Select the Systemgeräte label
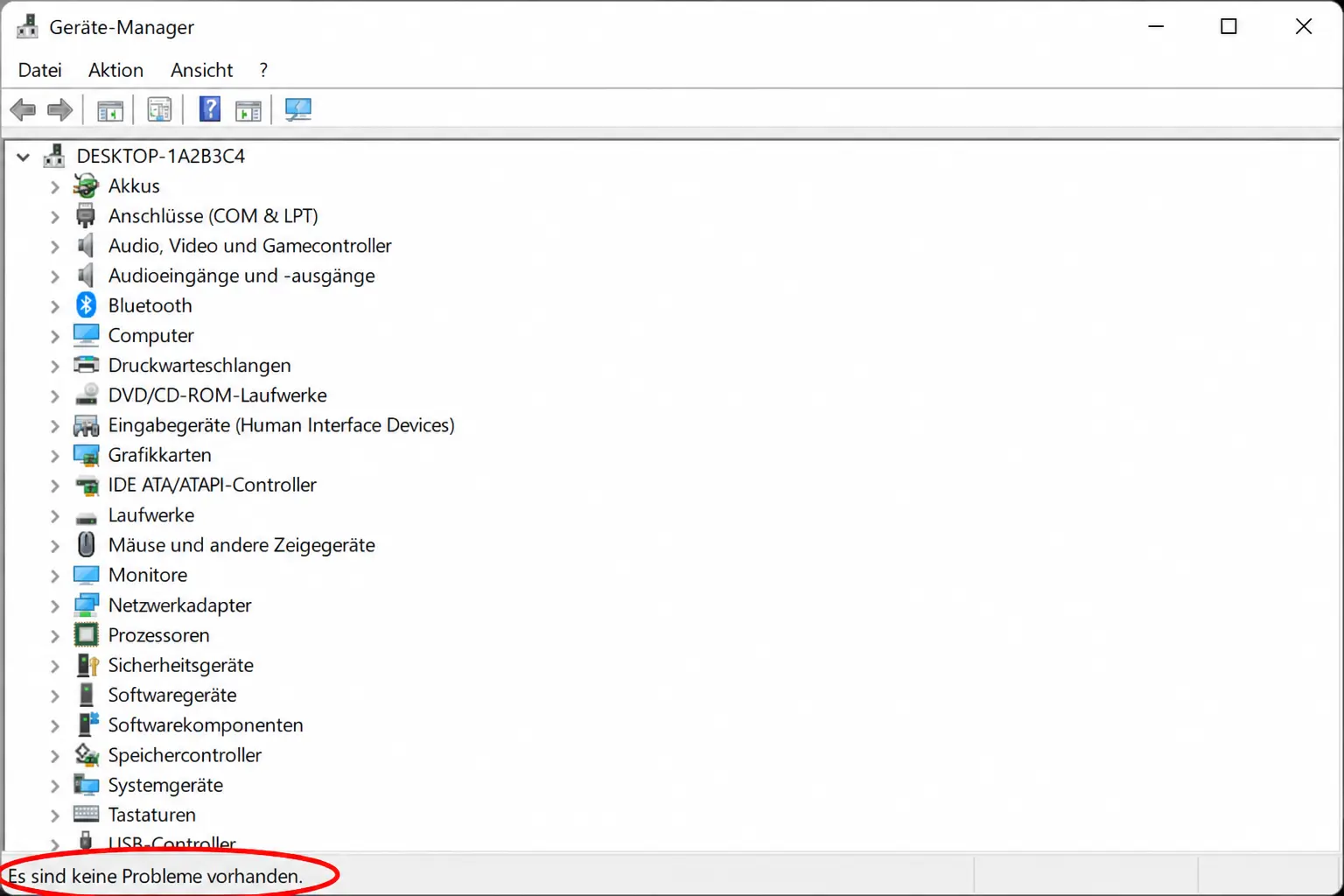The width and height of the screenshot is (1344, 896). (165, 785)
